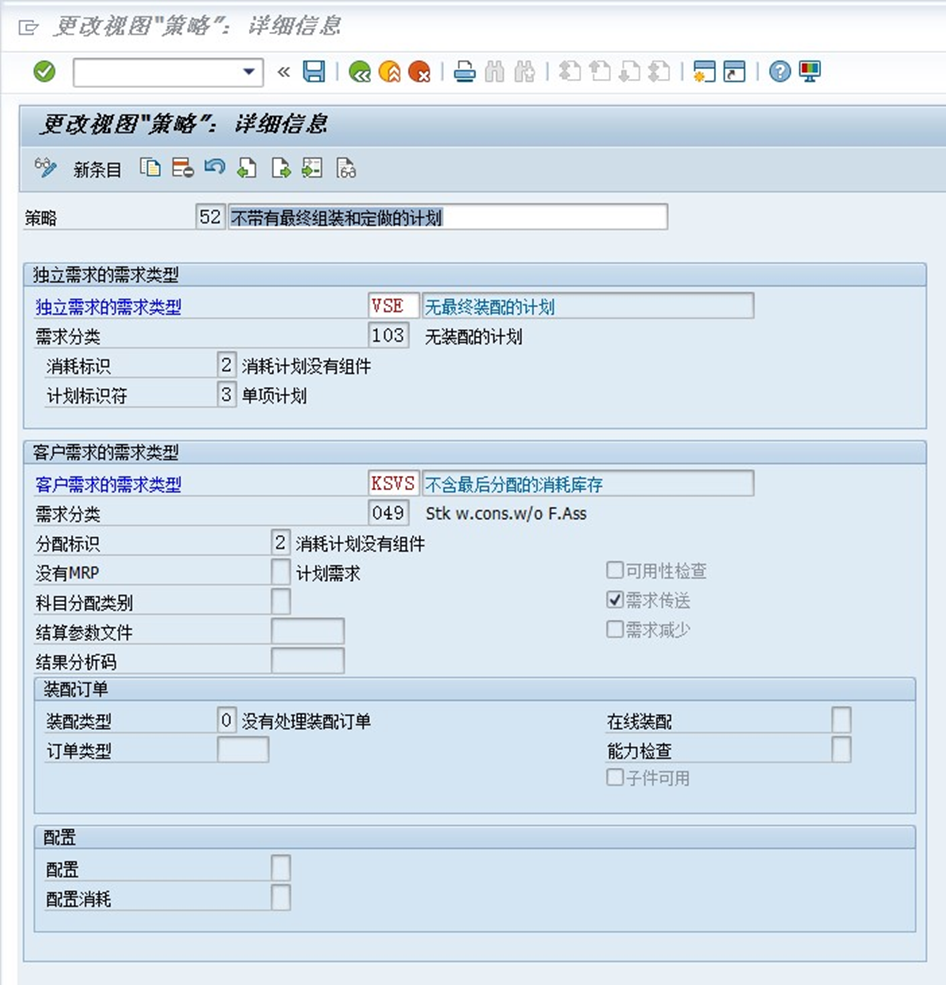Click the Delete entry icon
Image resolution: width=946 pixels, height=985 pixels.
182,168
